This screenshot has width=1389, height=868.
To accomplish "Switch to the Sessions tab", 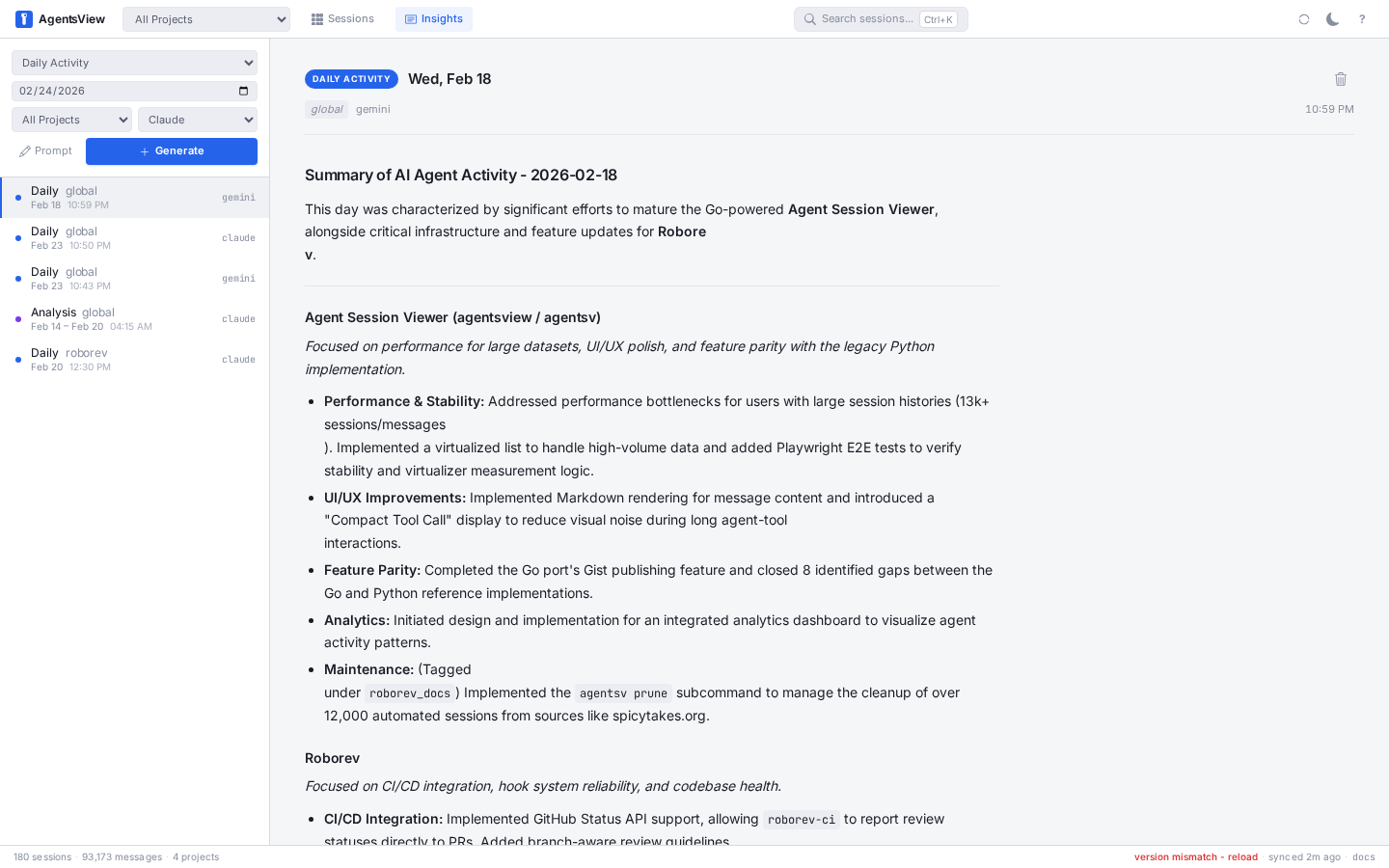I will pos(342,18).
